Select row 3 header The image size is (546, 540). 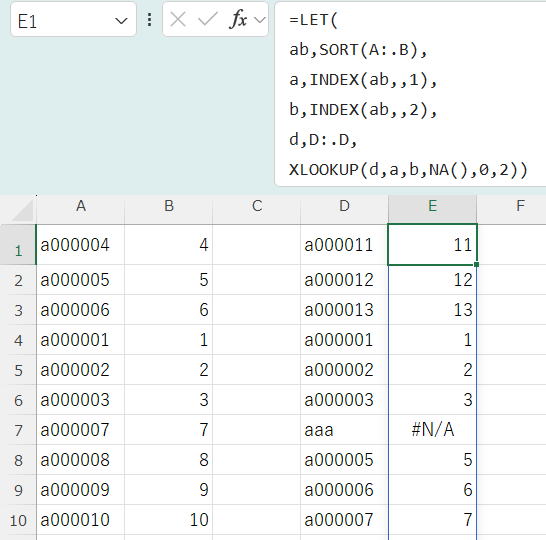pos(18,310)
